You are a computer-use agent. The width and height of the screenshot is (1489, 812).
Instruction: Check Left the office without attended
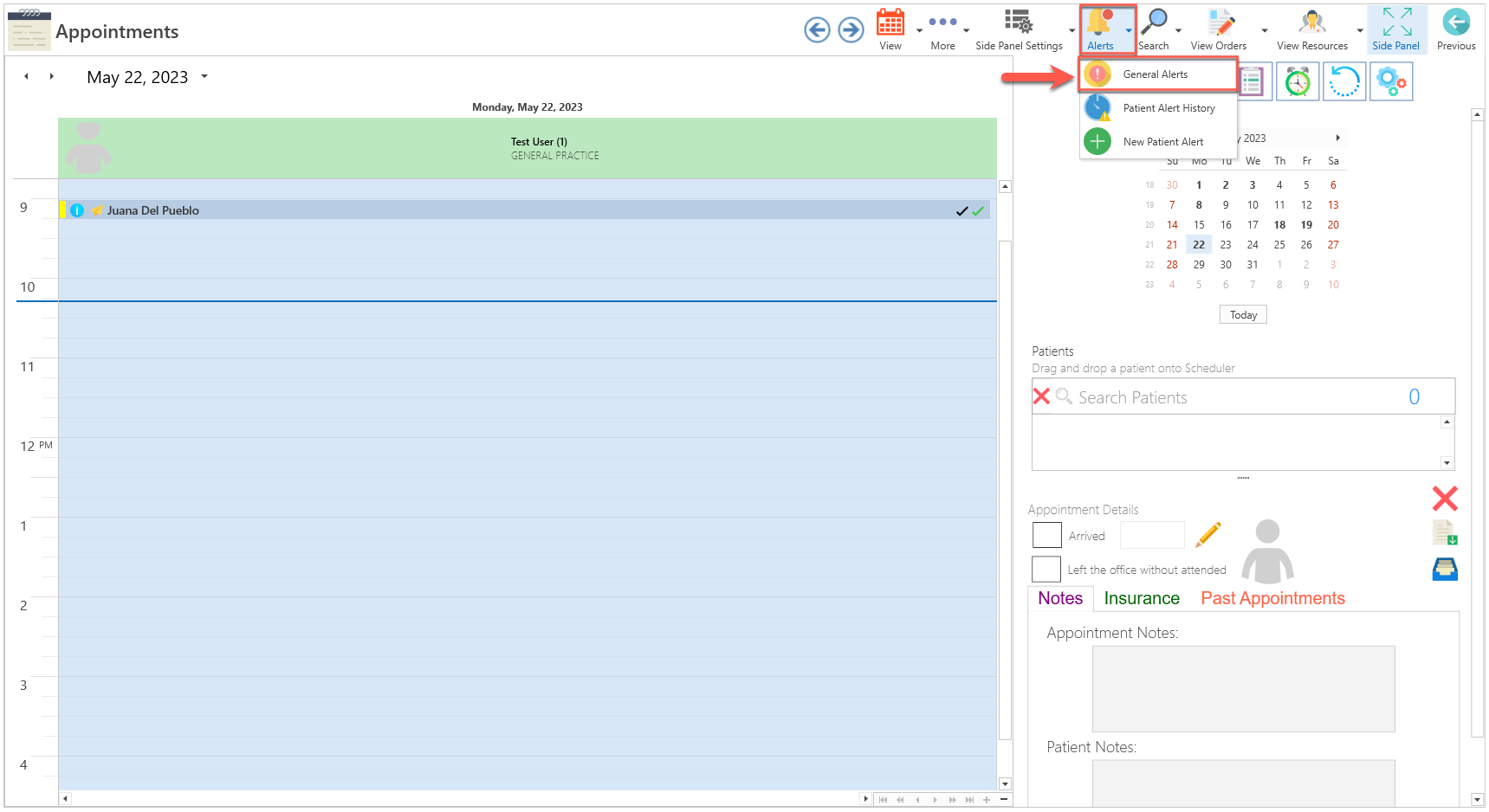[x=1046, y=569]
